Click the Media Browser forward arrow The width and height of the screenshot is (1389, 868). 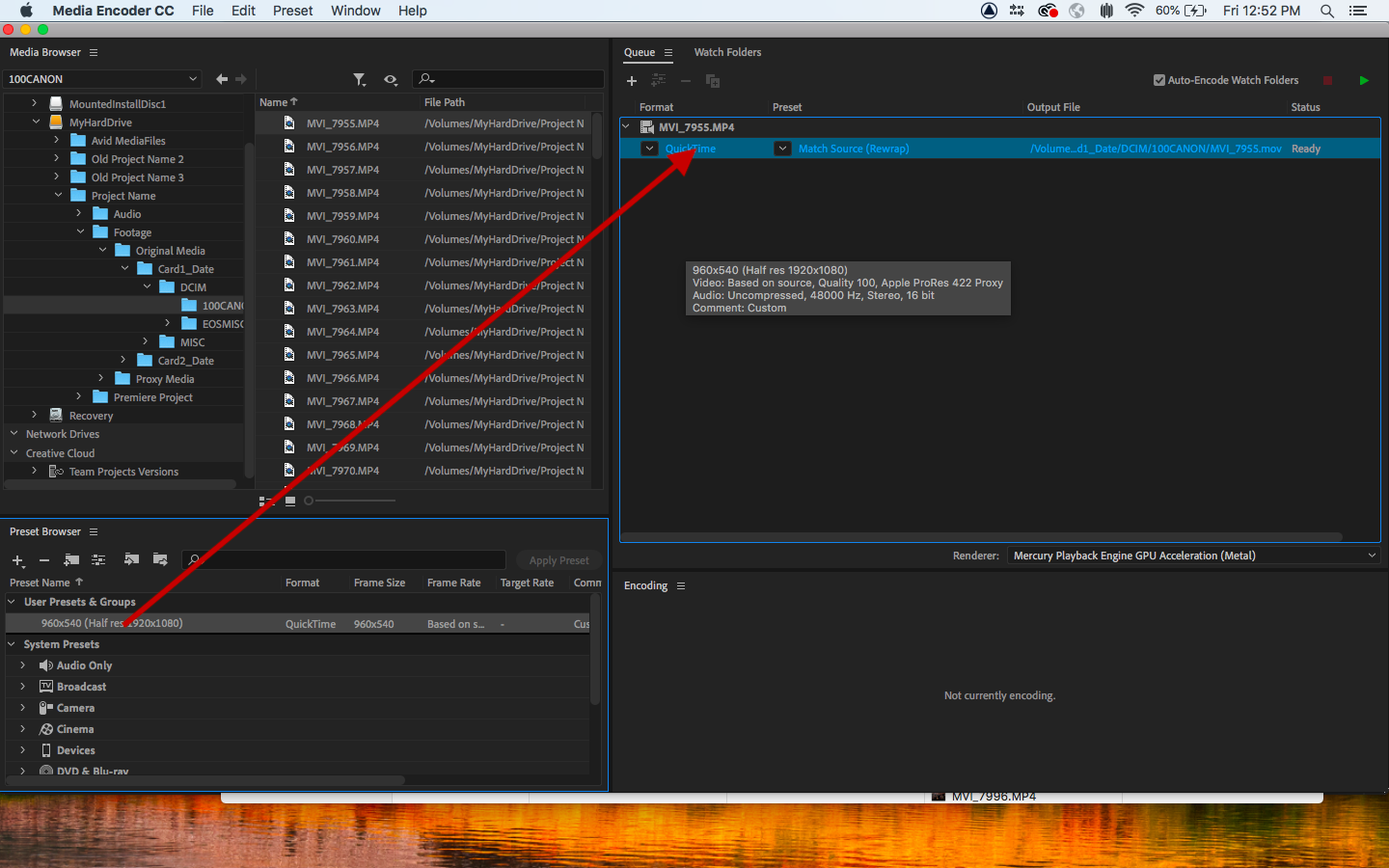pos(241,79)
